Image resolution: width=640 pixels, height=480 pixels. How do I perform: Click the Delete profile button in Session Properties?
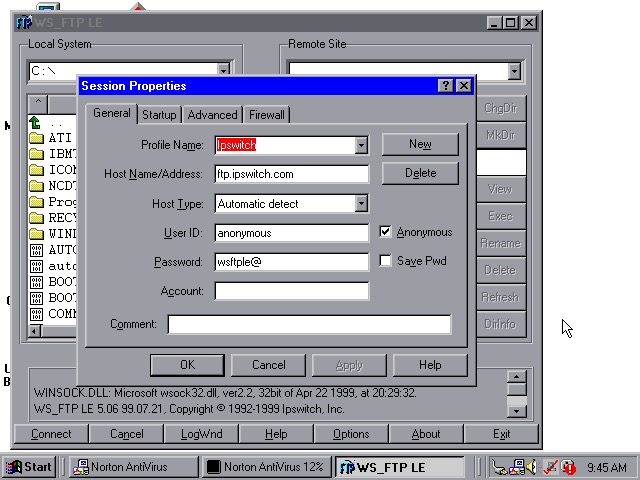click(420, 173)
